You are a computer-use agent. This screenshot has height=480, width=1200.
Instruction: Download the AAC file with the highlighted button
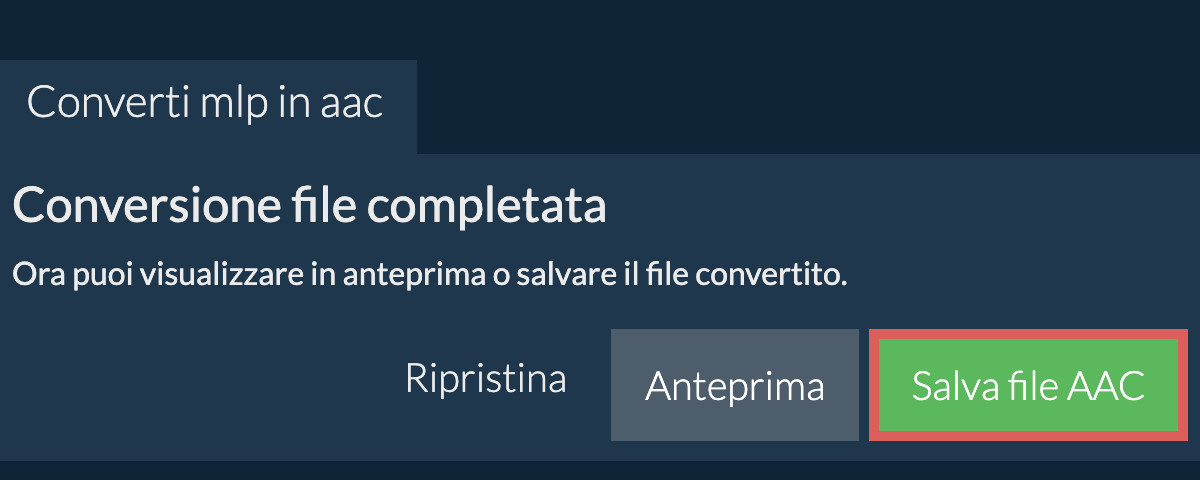(x=1028, y=385)
